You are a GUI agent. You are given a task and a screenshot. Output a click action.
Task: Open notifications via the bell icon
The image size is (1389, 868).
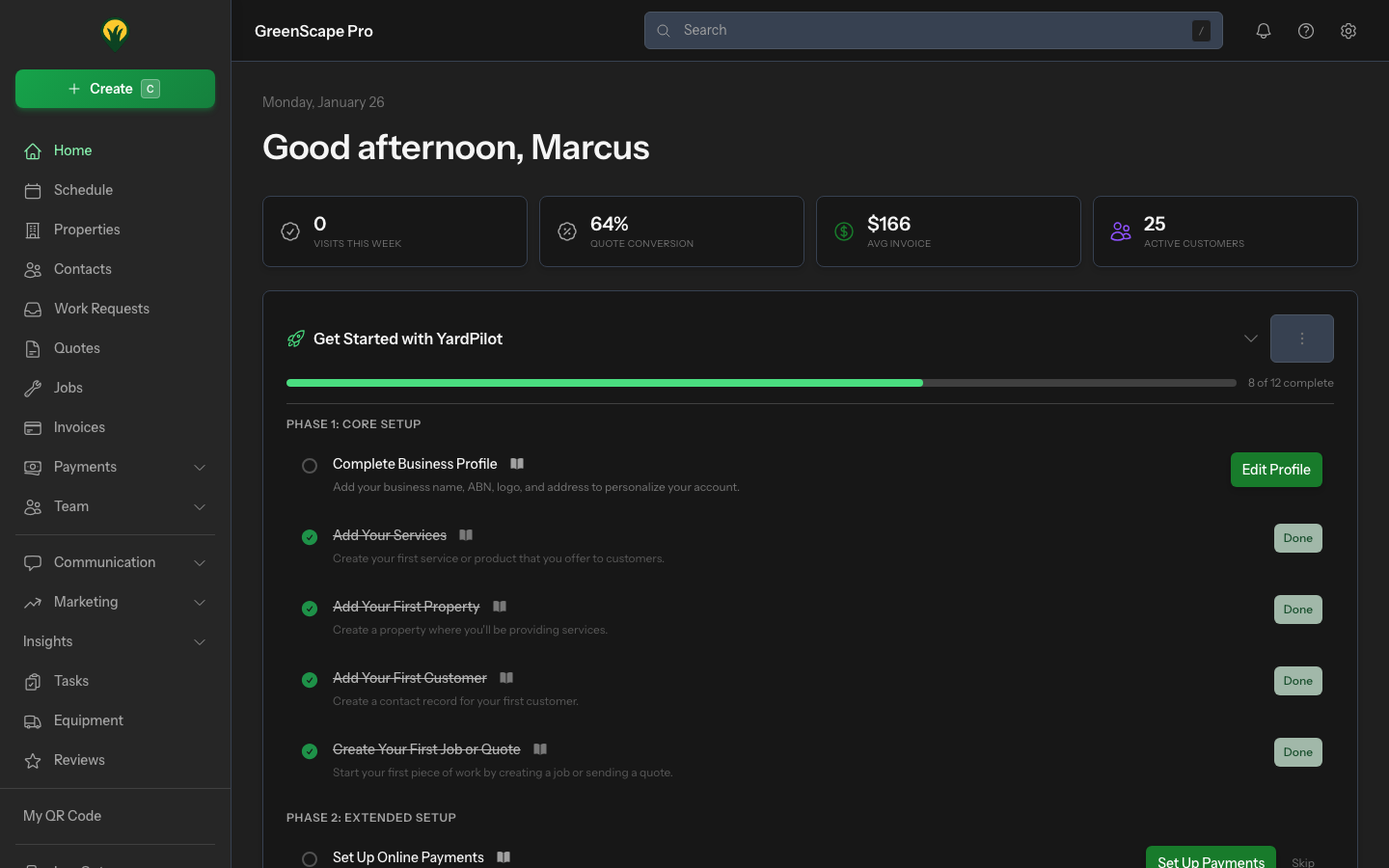(x=1264, y=30)
